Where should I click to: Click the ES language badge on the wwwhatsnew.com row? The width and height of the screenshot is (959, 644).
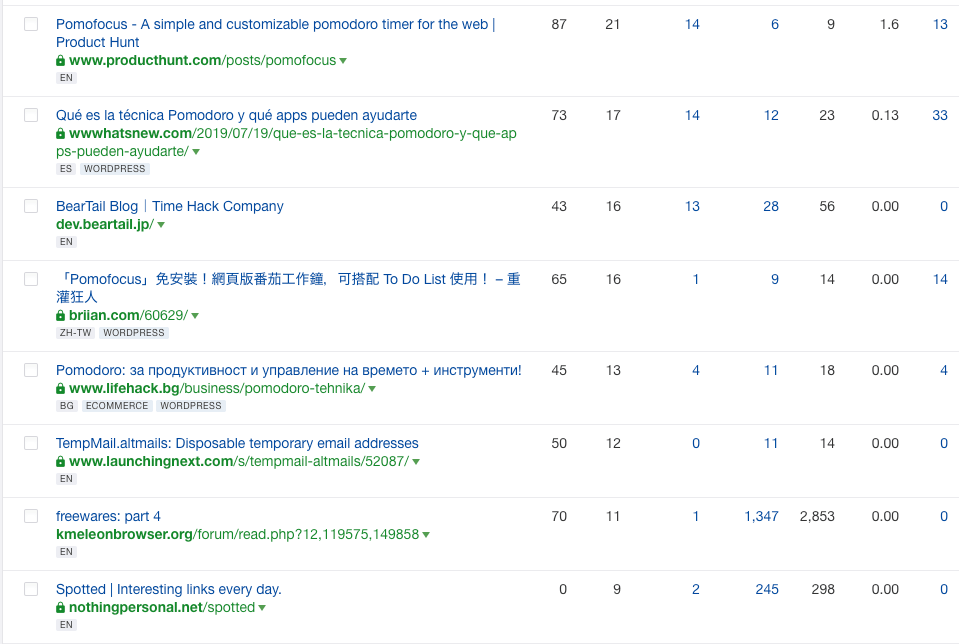[66, 168]
